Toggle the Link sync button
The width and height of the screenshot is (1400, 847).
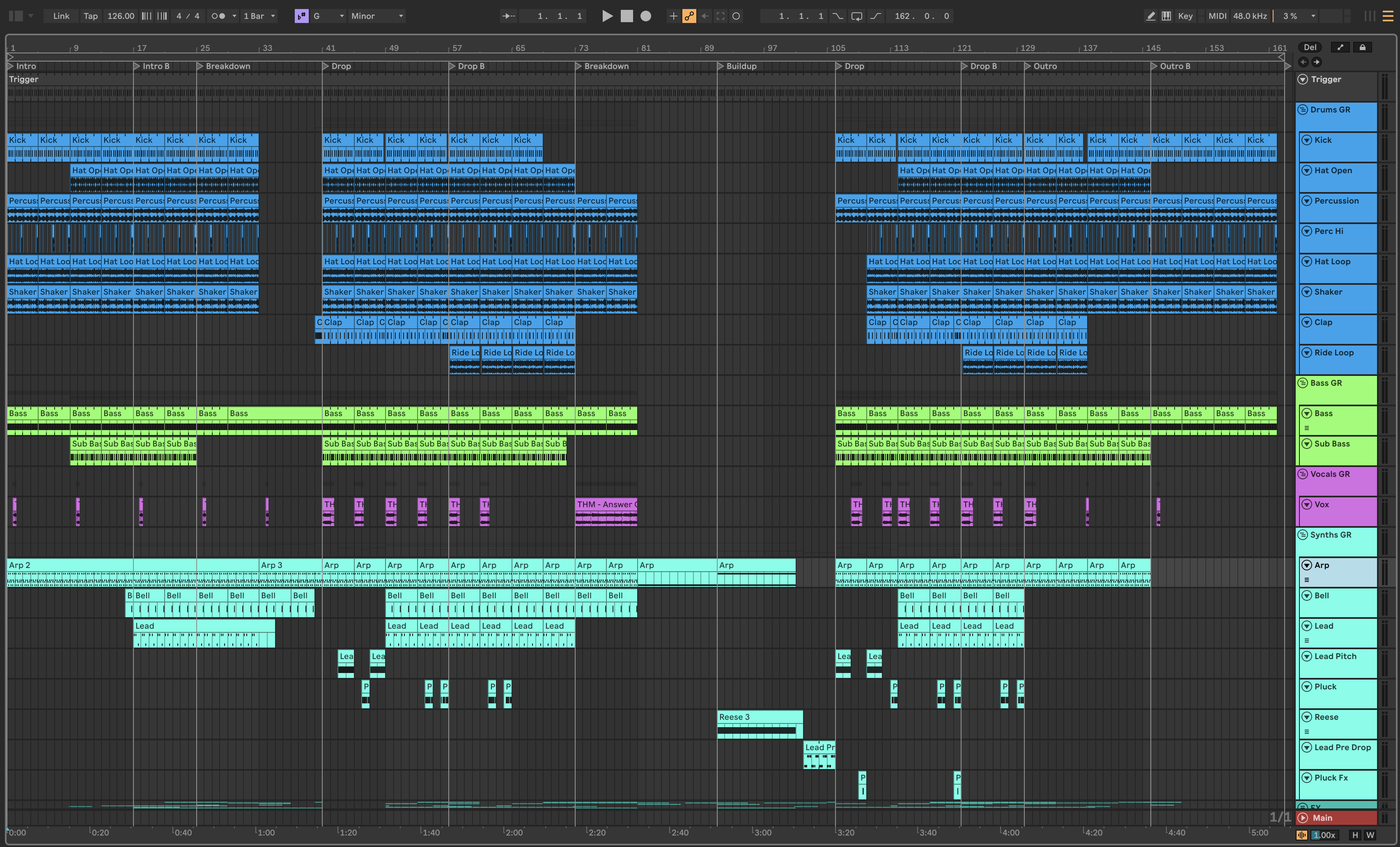(x=61, y=16)
